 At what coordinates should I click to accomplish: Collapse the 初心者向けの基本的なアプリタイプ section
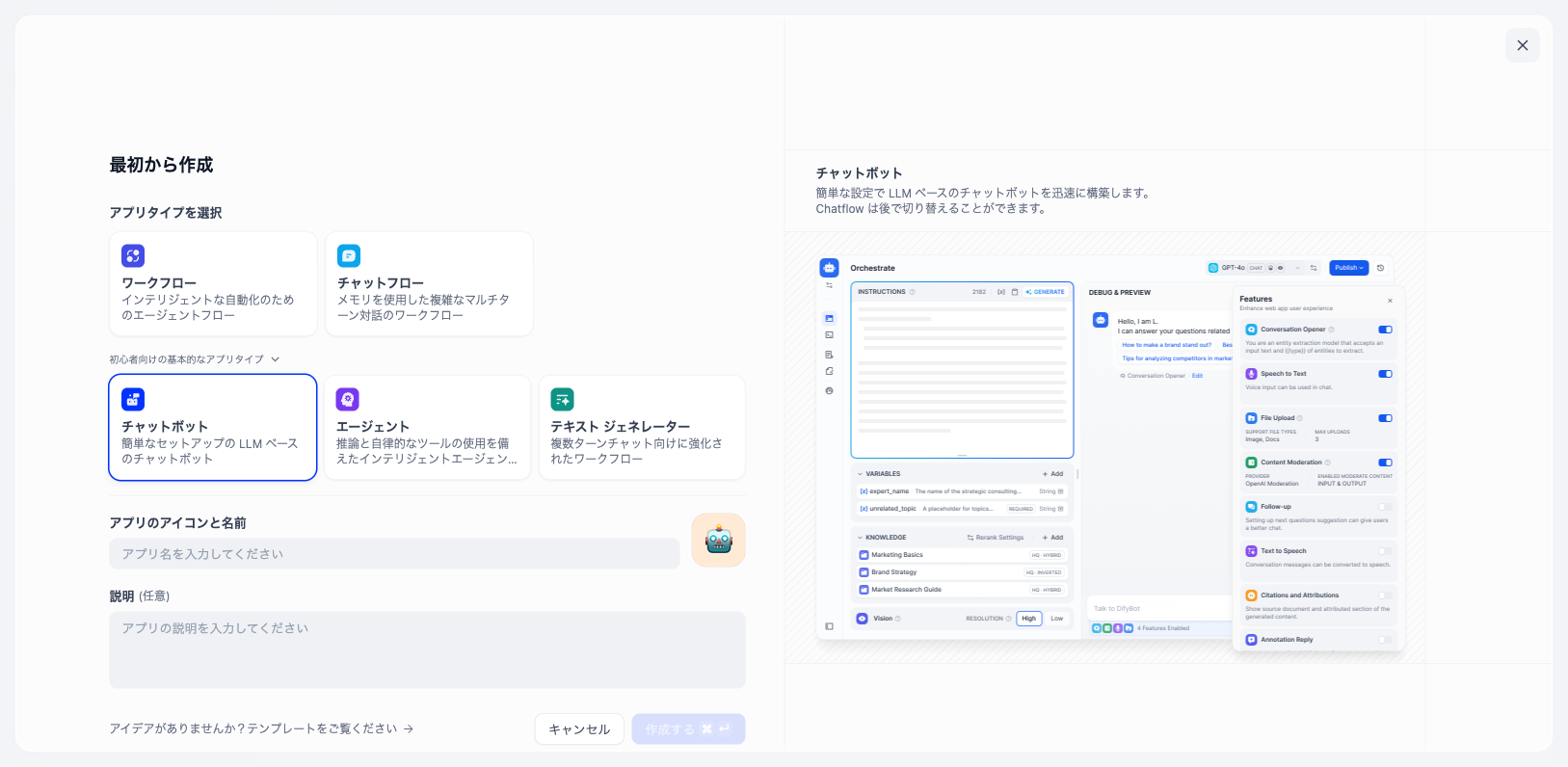click(x=195, y=359)
